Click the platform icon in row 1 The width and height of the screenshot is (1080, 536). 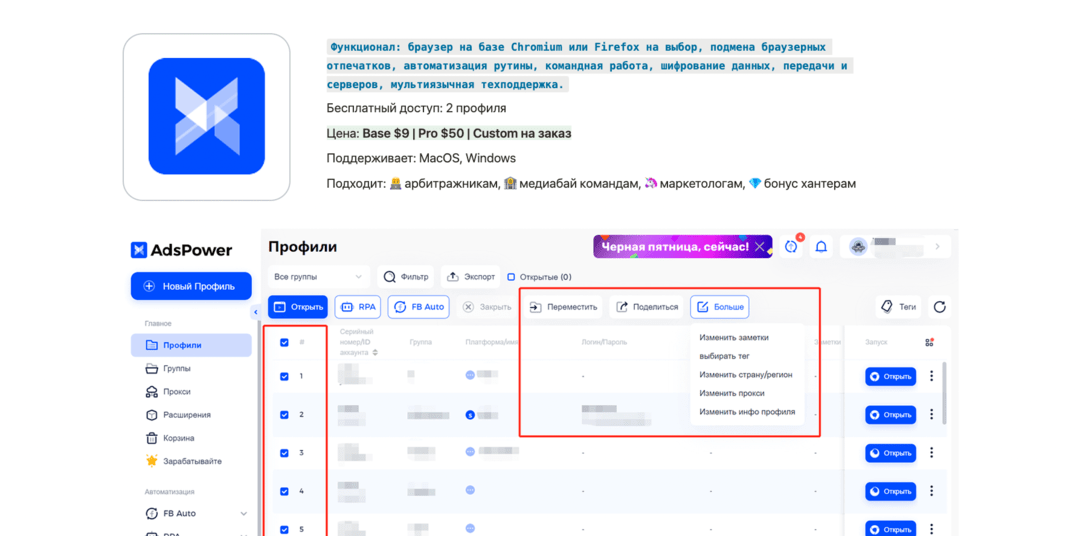[x=470, y=375]
